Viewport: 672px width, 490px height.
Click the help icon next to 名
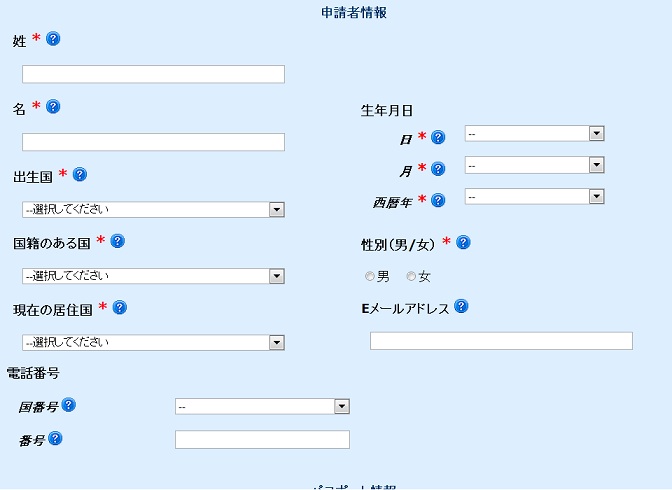click(53, 106)
